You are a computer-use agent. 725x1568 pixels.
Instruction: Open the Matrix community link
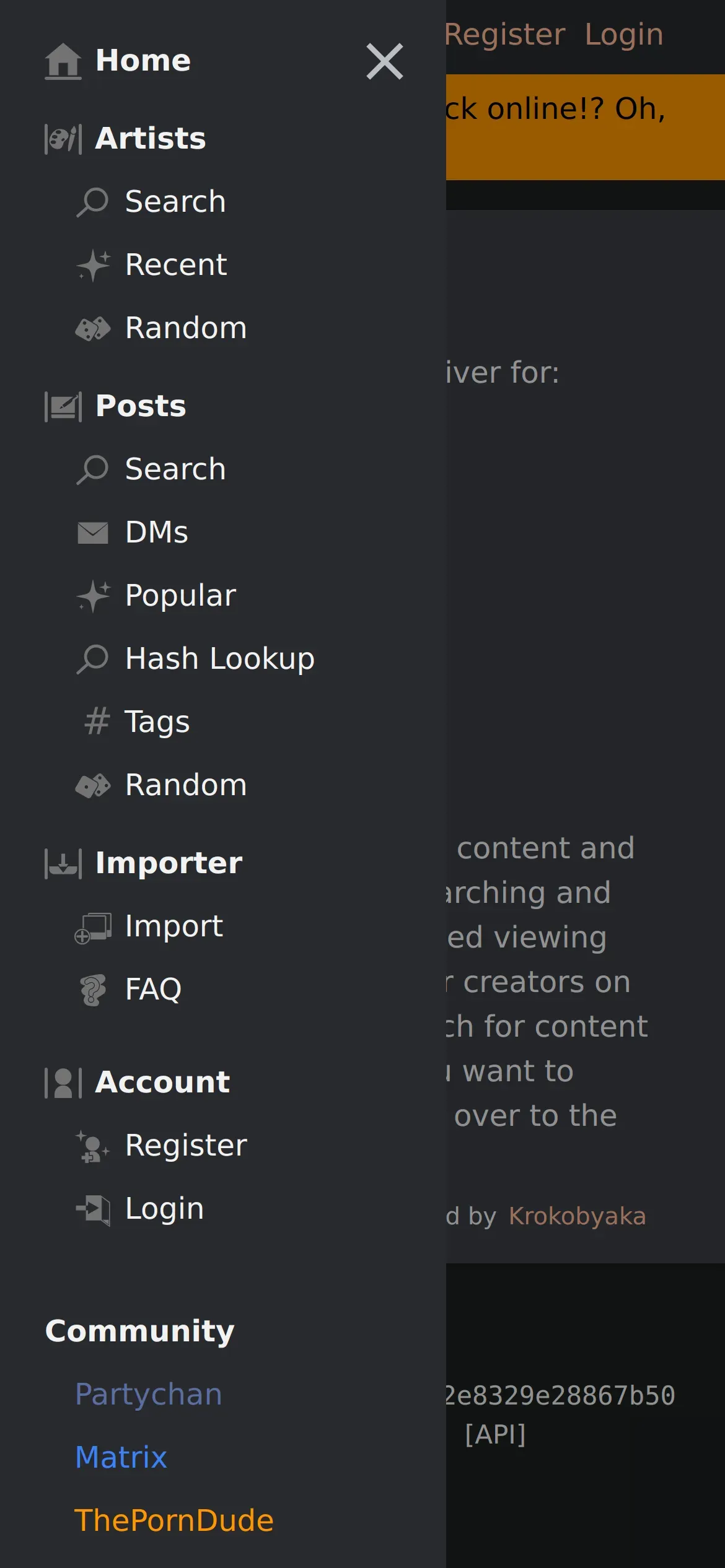[x=121, y=1457]
